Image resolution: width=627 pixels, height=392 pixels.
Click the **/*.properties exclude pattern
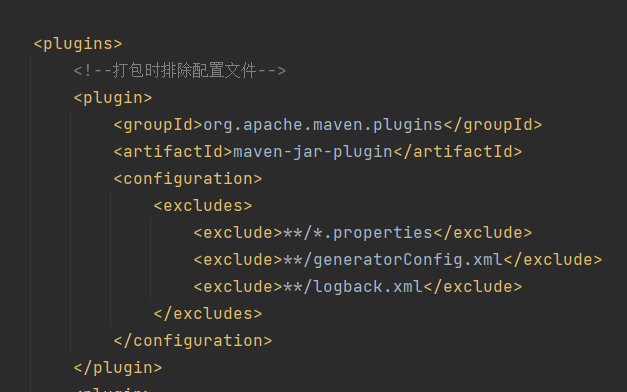pyautogui.click(x=358, y=233)
